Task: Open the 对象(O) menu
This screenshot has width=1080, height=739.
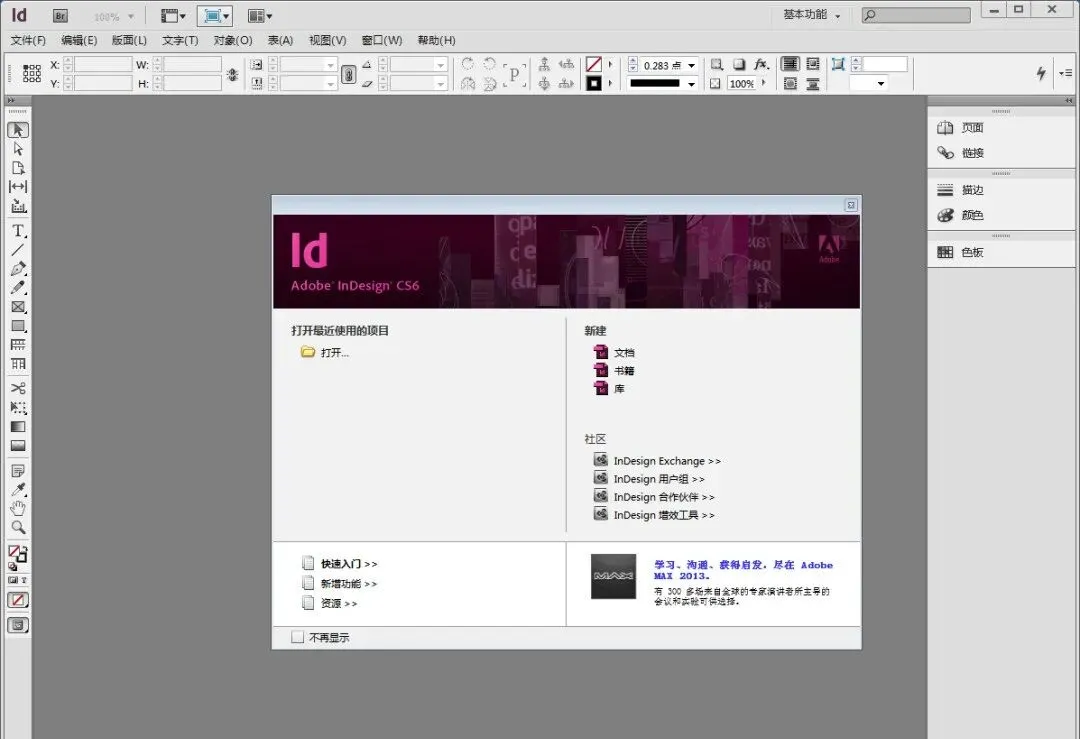Action: pos(233,41)
